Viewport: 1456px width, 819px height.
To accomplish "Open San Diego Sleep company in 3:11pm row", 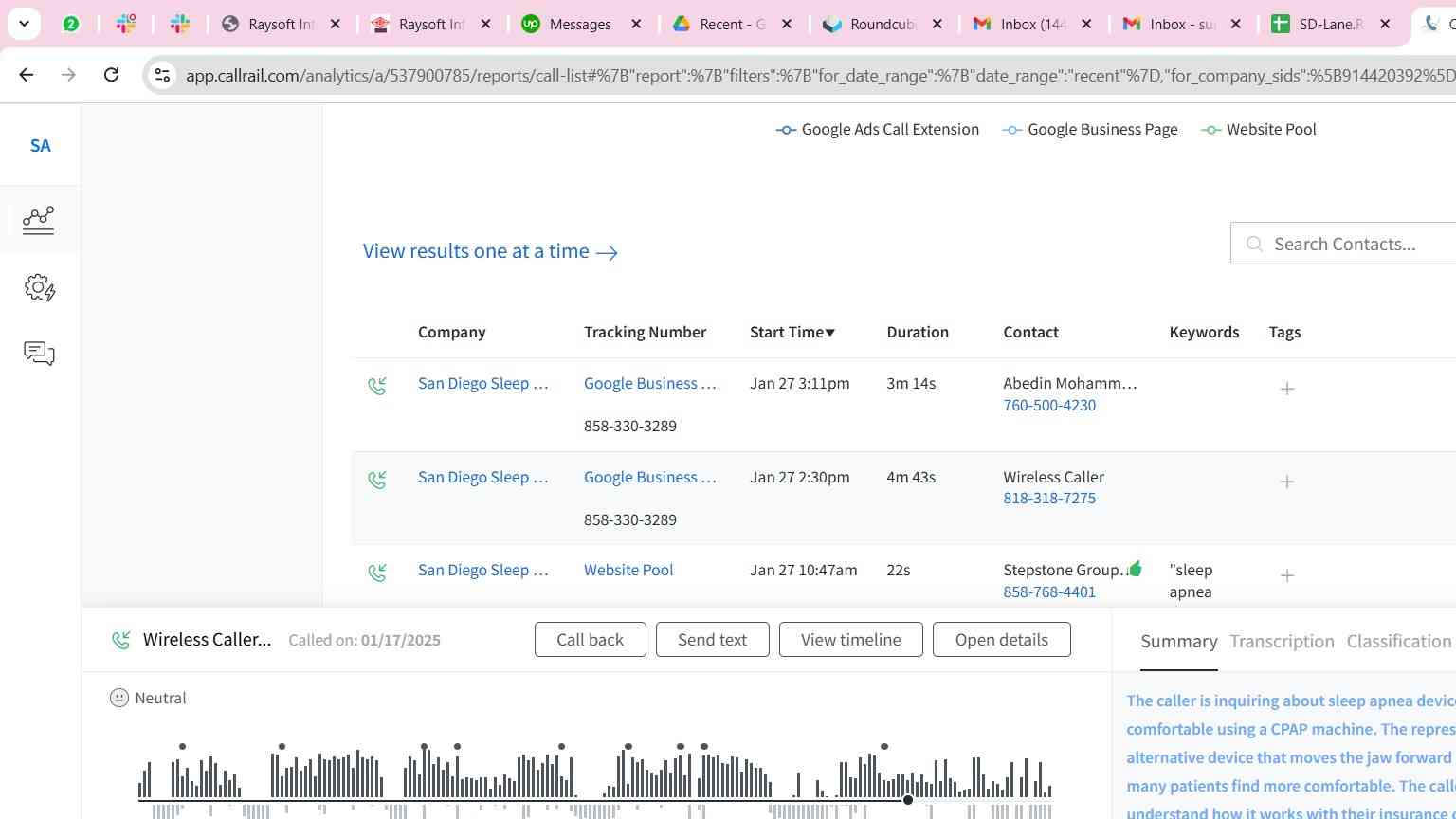I will click(482, 383).
